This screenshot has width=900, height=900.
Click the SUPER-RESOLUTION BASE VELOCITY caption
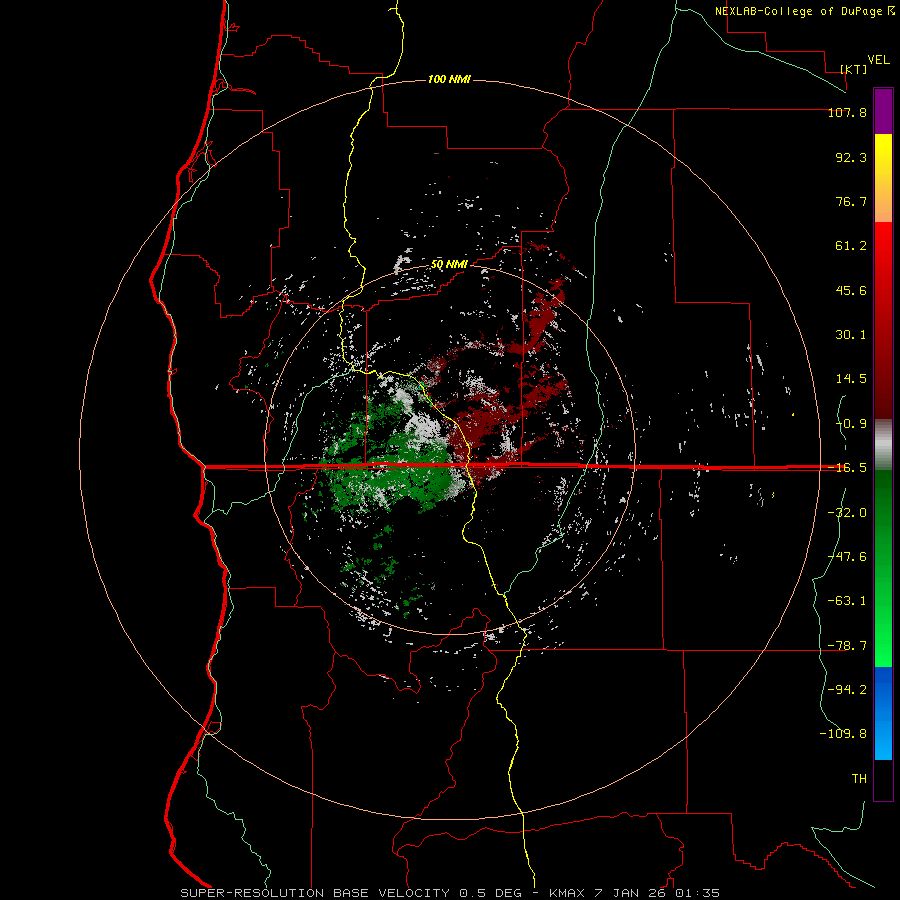tap(315, 893)
